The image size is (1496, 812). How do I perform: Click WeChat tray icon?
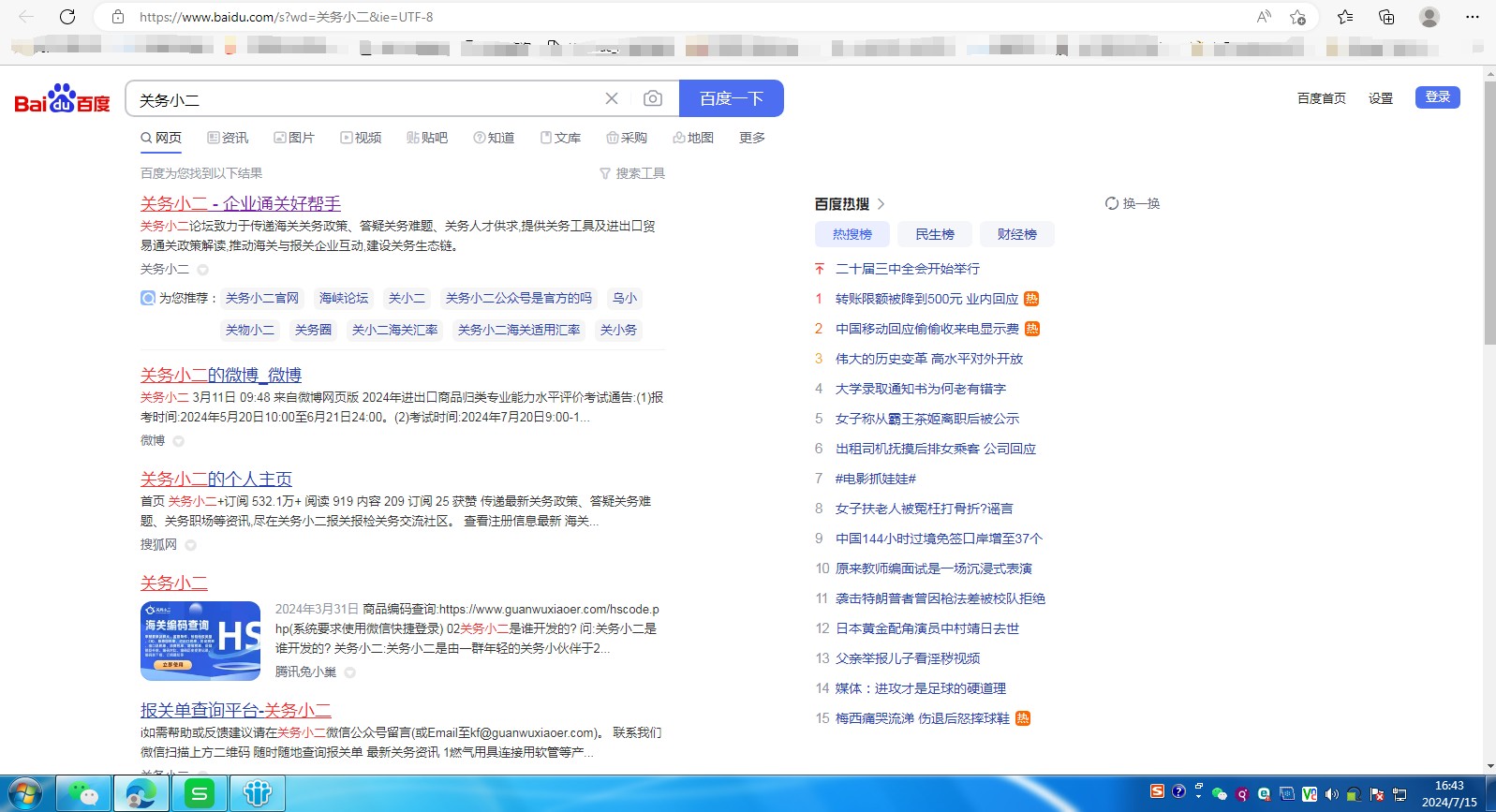1220,794
